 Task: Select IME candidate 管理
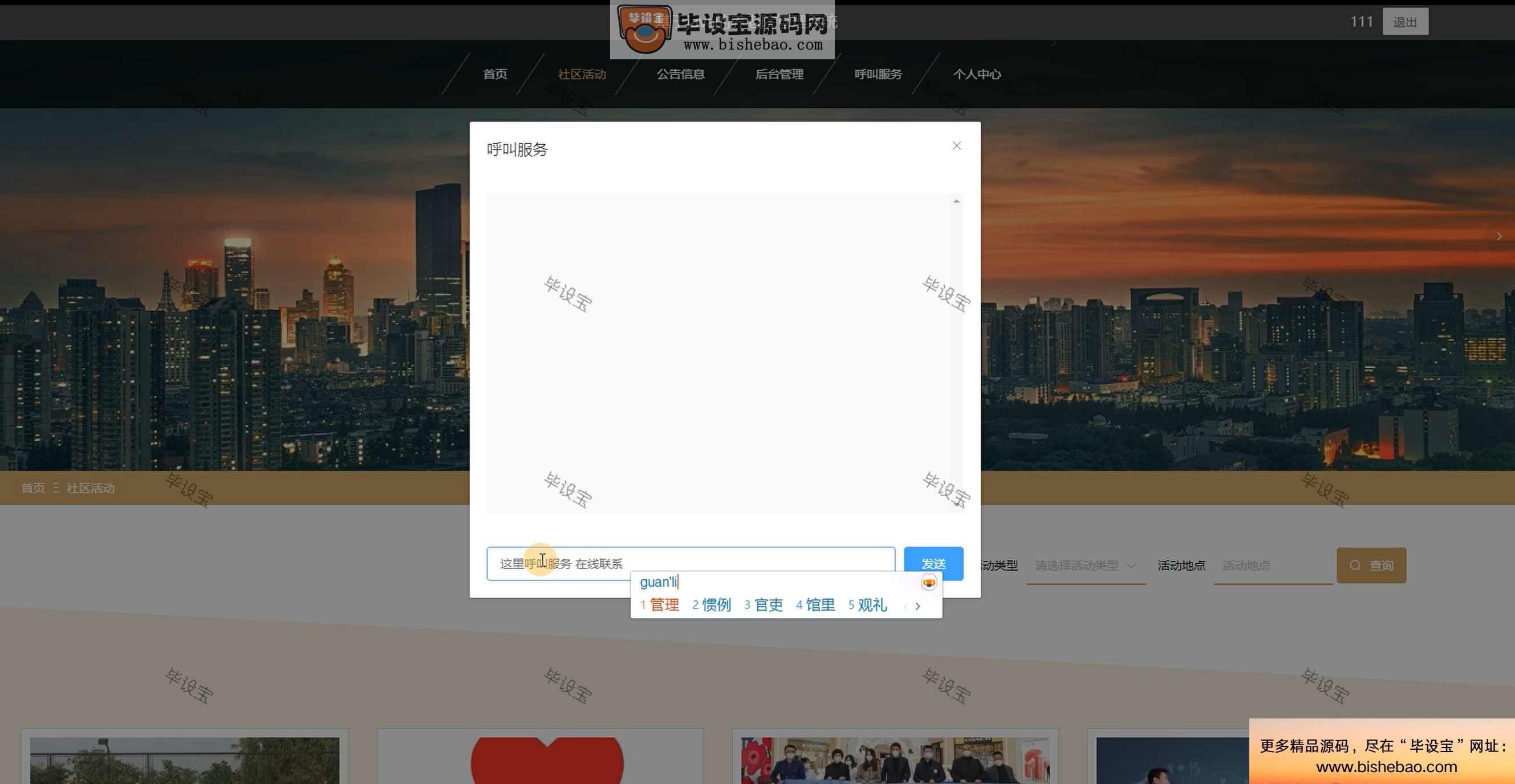pos(659,604)
